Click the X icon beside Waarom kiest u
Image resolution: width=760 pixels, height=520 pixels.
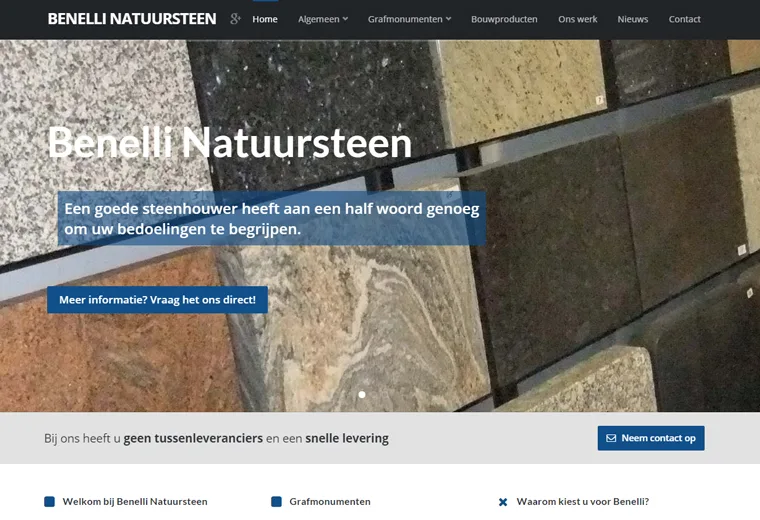(x=503, y=502)
